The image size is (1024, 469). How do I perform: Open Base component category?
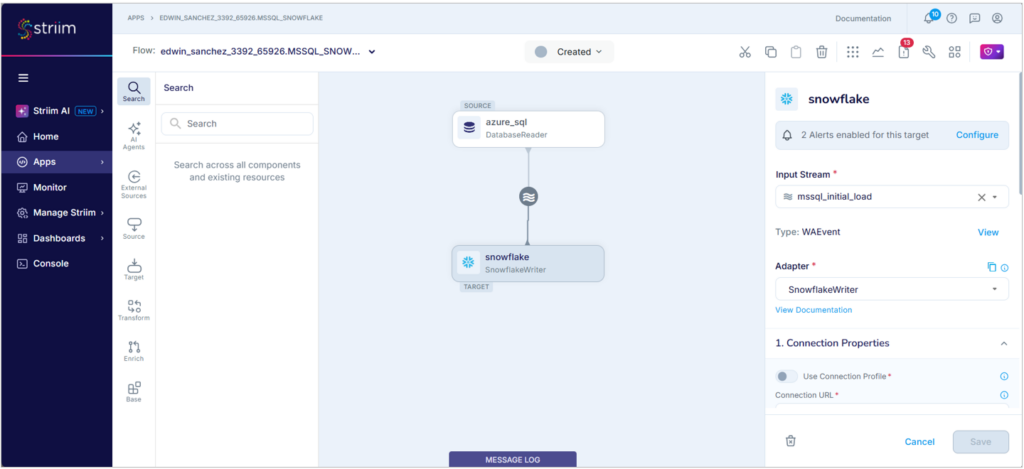[x=134, y=392]
